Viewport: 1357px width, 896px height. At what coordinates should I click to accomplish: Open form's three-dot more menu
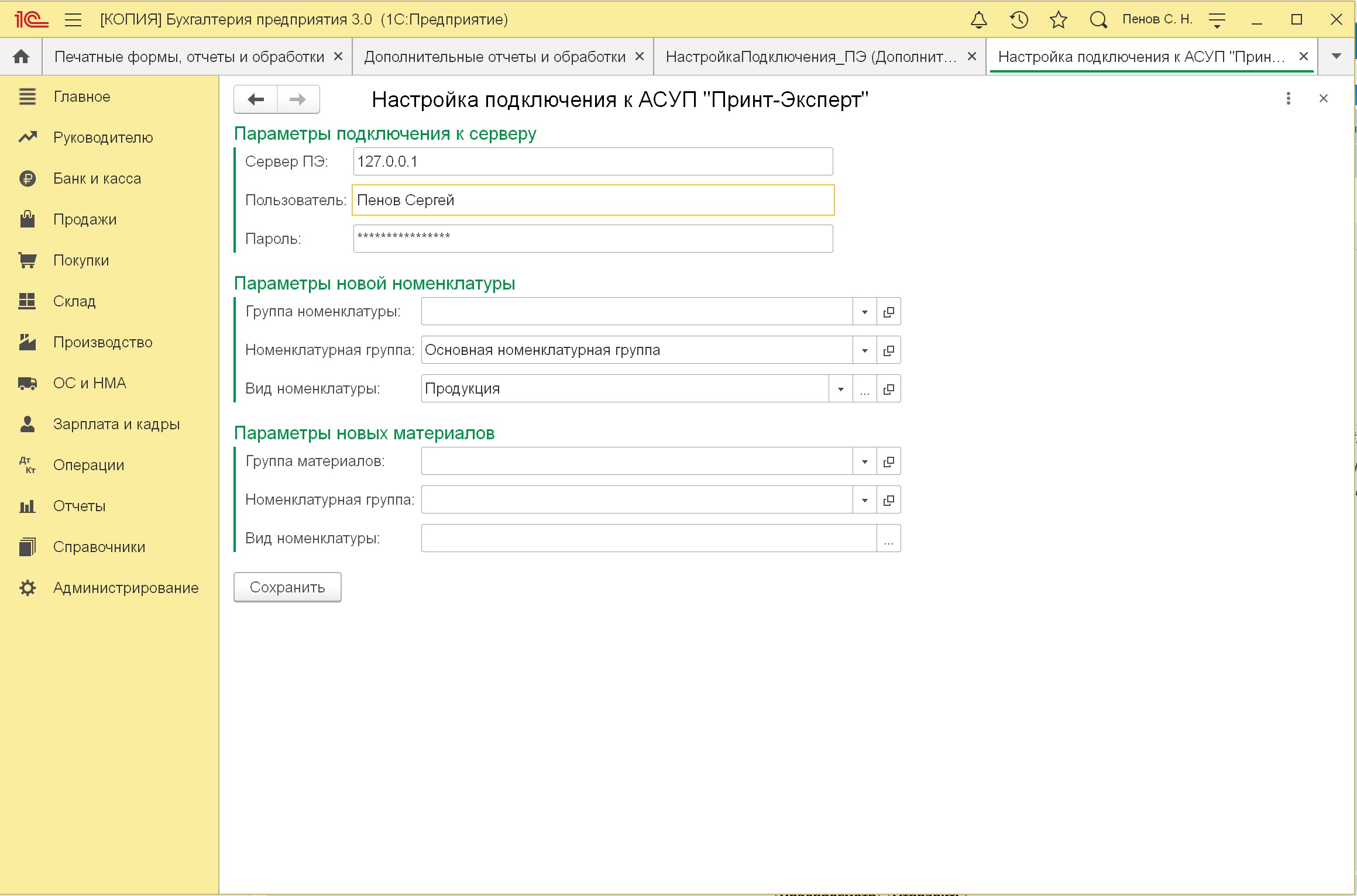pyautogui.click(x=1288, y=99)
